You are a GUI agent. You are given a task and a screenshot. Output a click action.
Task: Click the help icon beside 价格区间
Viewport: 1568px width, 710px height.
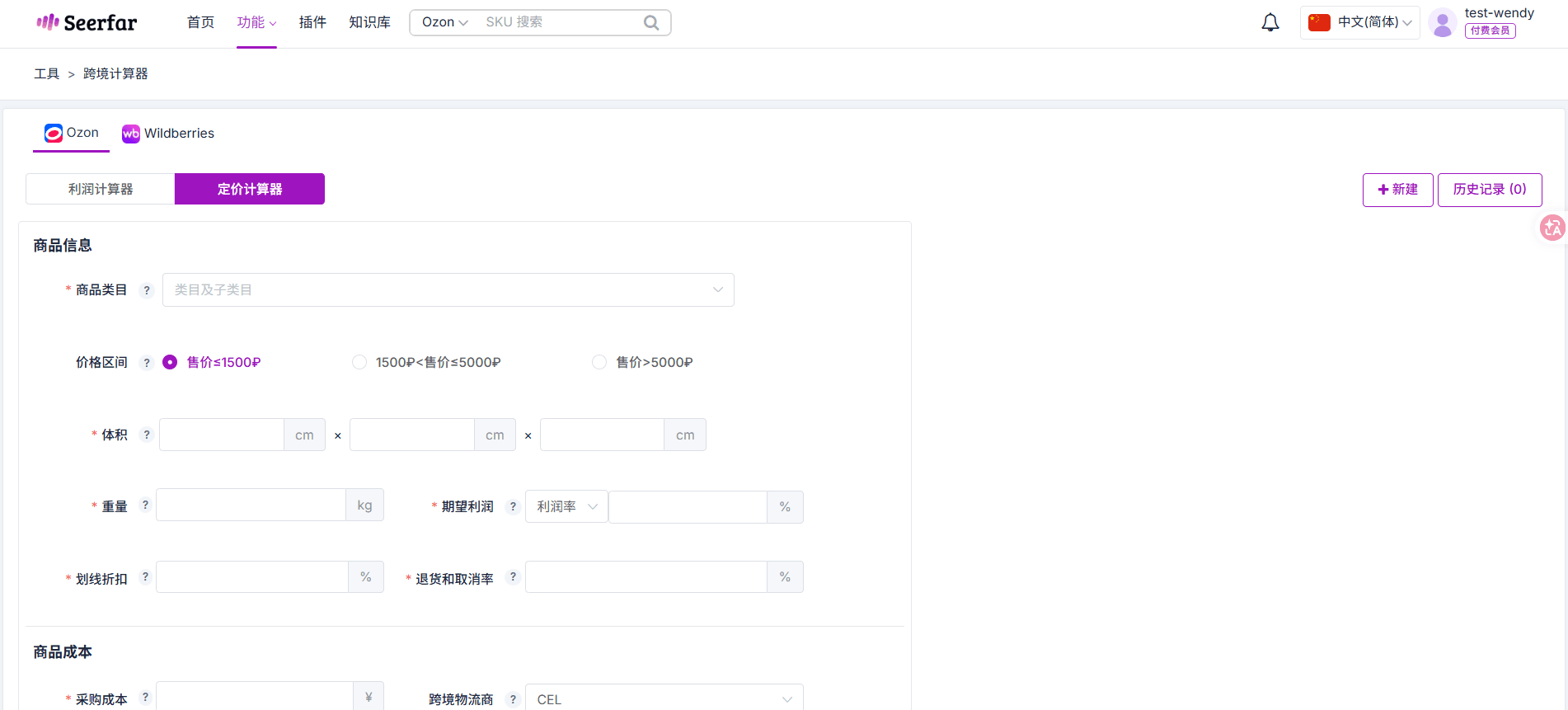pos(147,363)
